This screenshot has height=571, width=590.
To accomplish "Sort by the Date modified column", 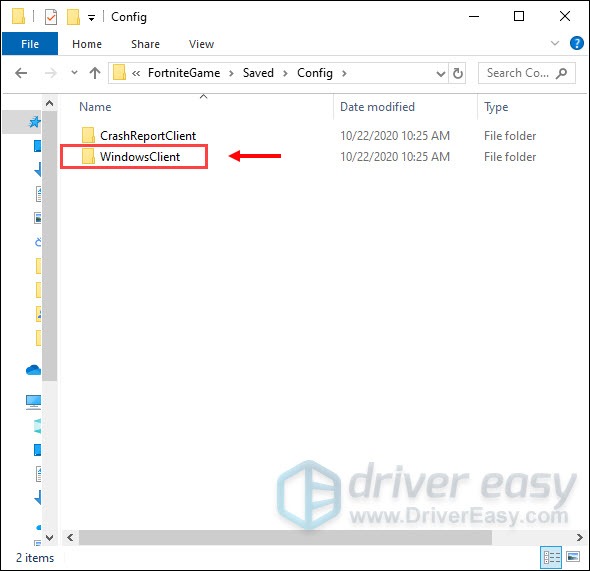I will coord(377,107).
